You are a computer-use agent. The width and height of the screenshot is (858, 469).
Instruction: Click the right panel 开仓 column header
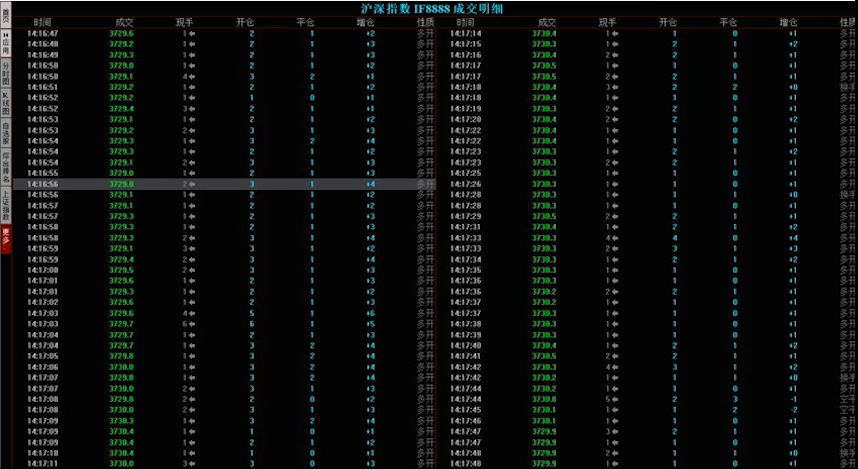[x=668, y=21]
